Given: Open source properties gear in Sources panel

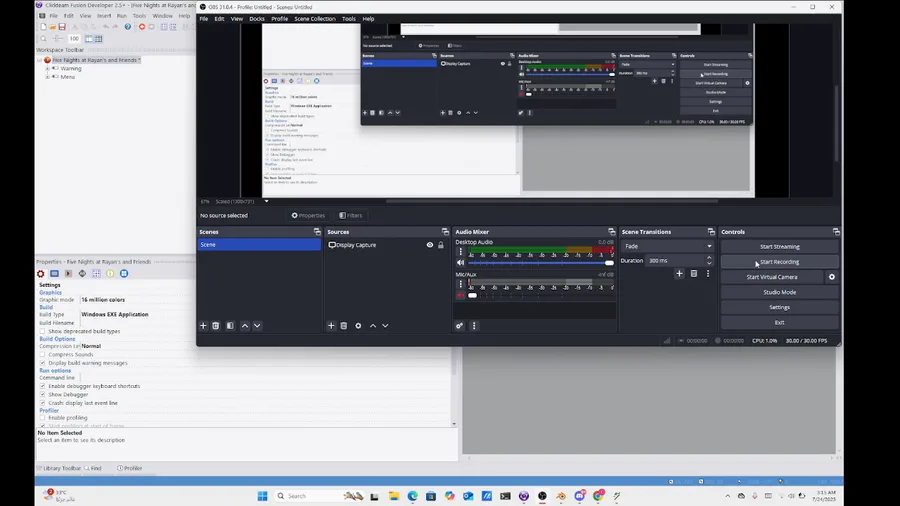Looking at the screenshot, I should click(358, 326).
